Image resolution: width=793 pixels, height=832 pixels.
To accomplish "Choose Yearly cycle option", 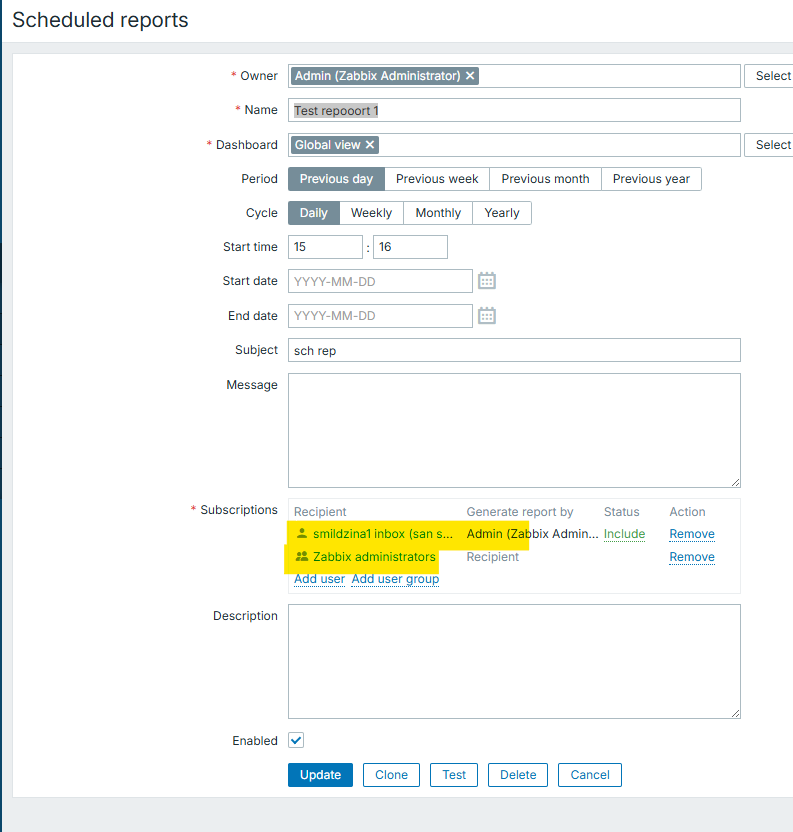I will point(502,213).
